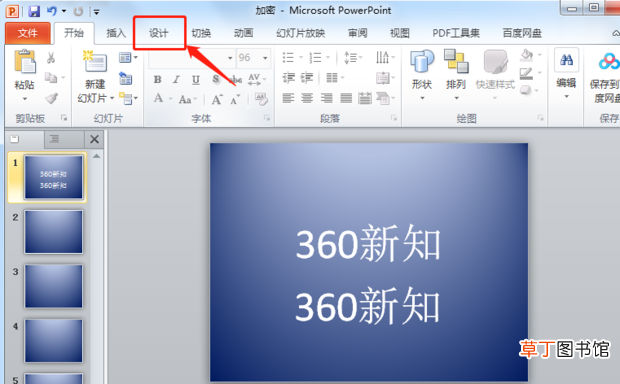Align text to the right
Image resolution: width=620 pixels, height=384 pixels.
[x=327, y=98]
